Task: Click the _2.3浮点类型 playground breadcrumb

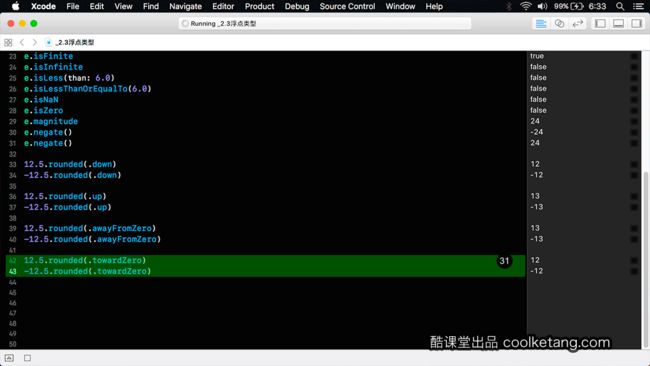Action: (70, 42)
